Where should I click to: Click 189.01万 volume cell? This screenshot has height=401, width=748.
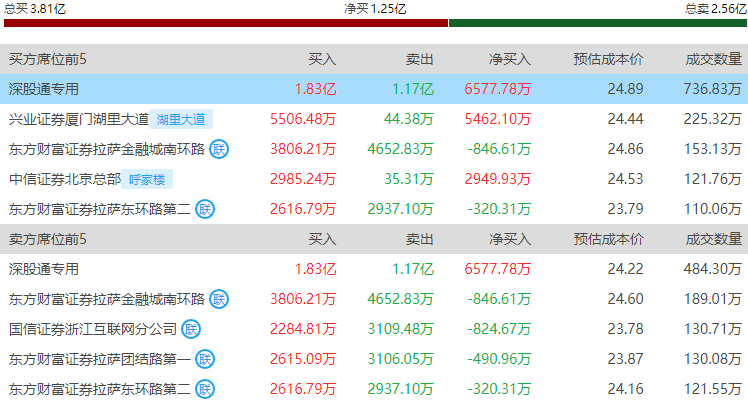(713, 299)
